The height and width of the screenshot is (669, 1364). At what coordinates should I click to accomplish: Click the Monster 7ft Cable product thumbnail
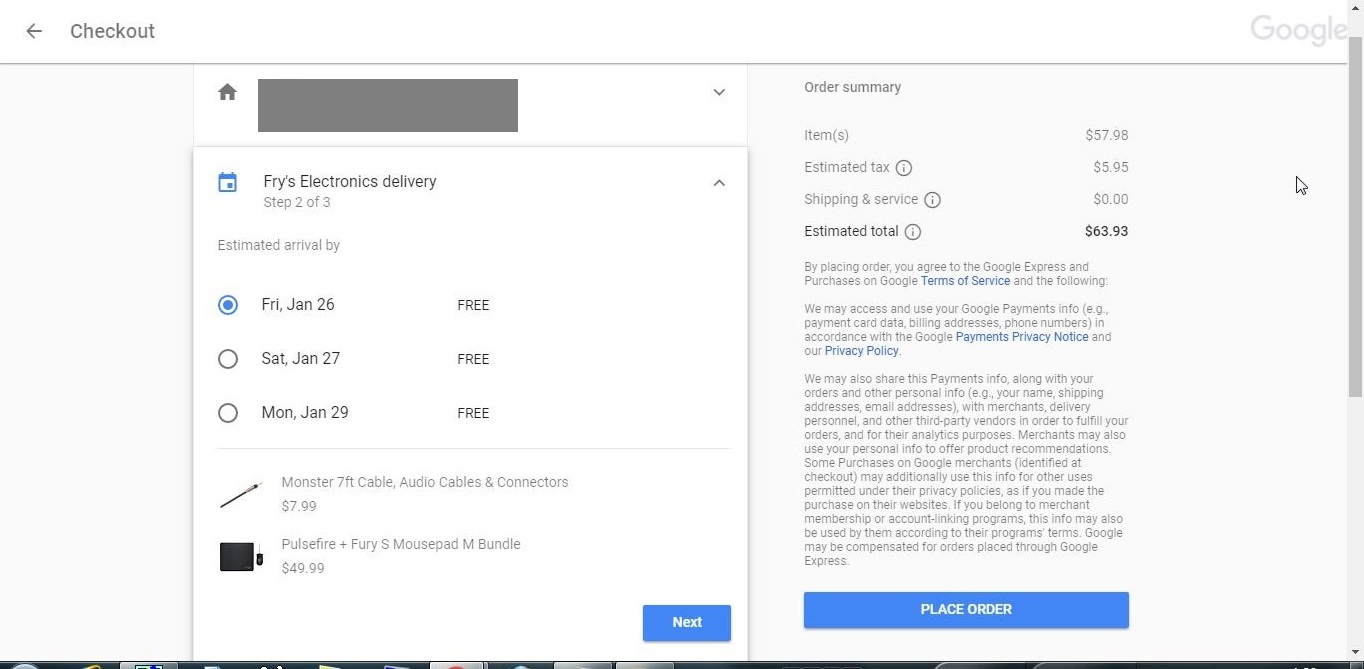pos(241,494)
